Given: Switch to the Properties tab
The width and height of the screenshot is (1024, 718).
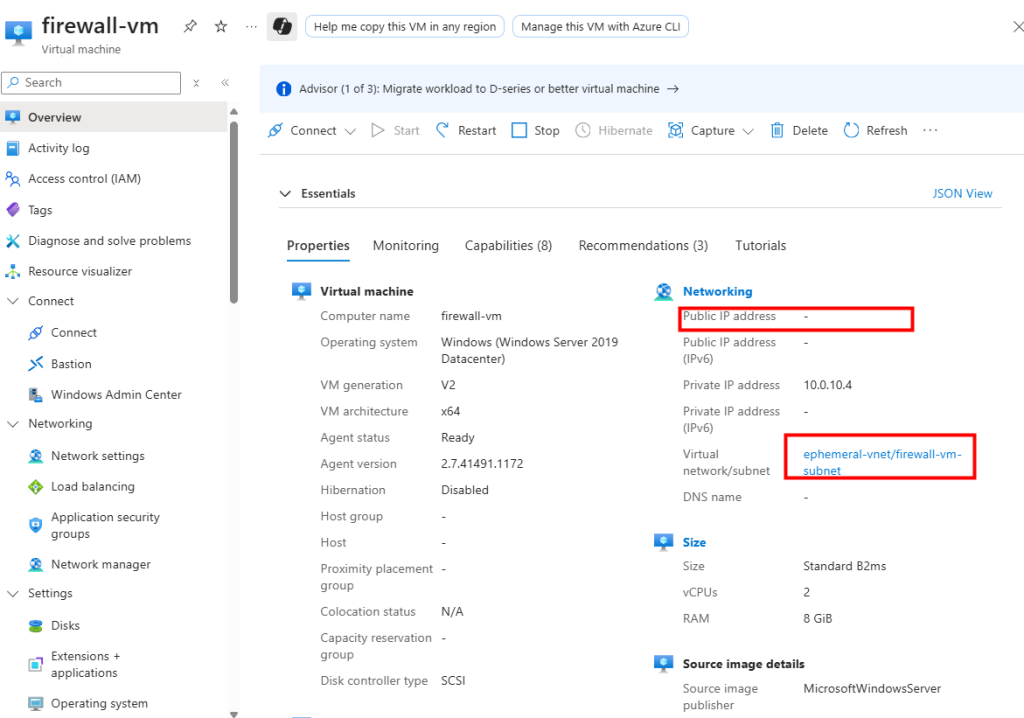Looking at the screenshot, I should (318, 246).
